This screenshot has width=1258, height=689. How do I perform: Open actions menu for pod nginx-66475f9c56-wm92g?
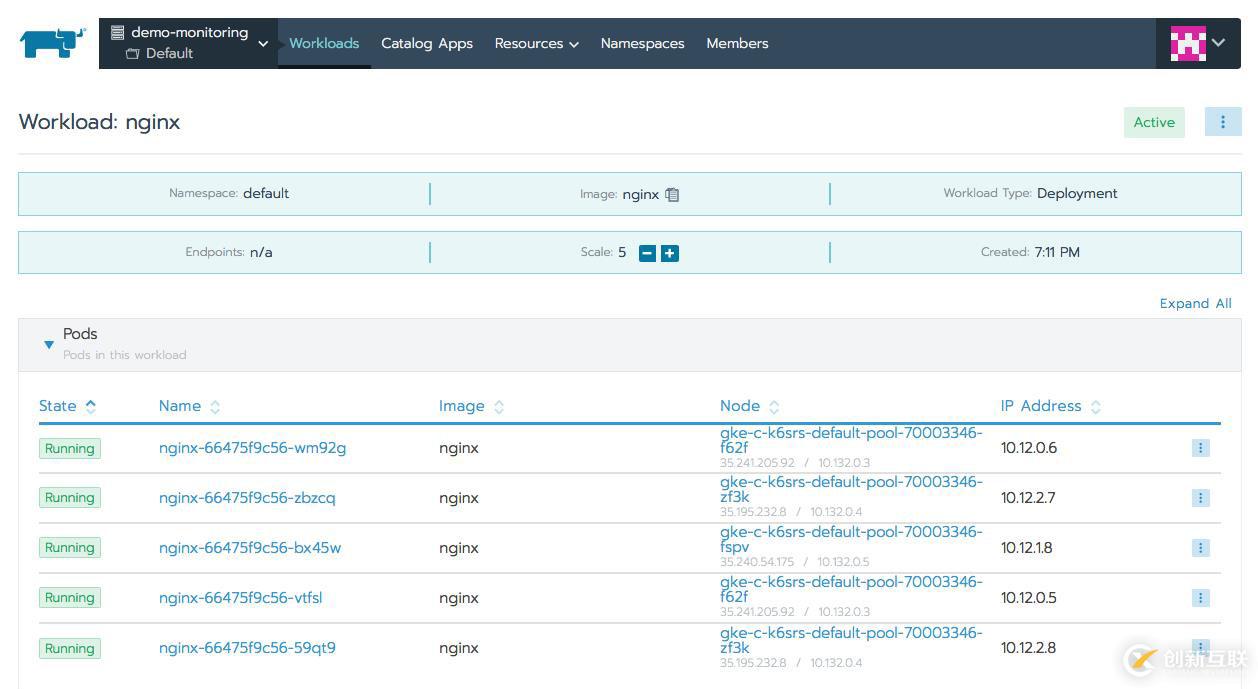pos(1200,448)
